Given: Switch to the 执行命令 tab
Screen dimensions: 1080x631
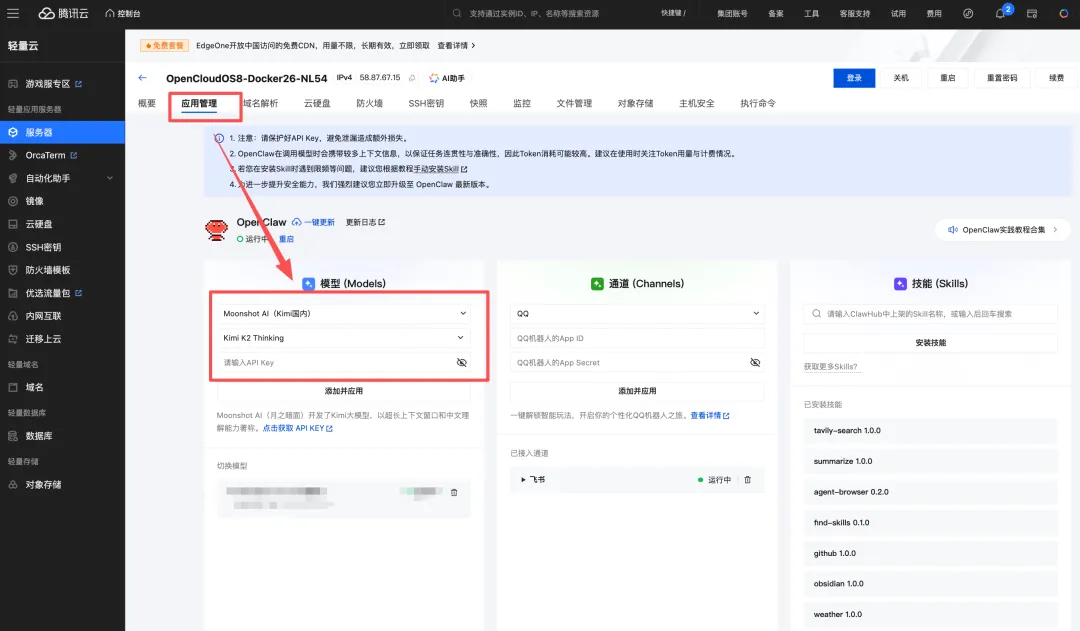Looking at the screenshot, I should point(758,103).
